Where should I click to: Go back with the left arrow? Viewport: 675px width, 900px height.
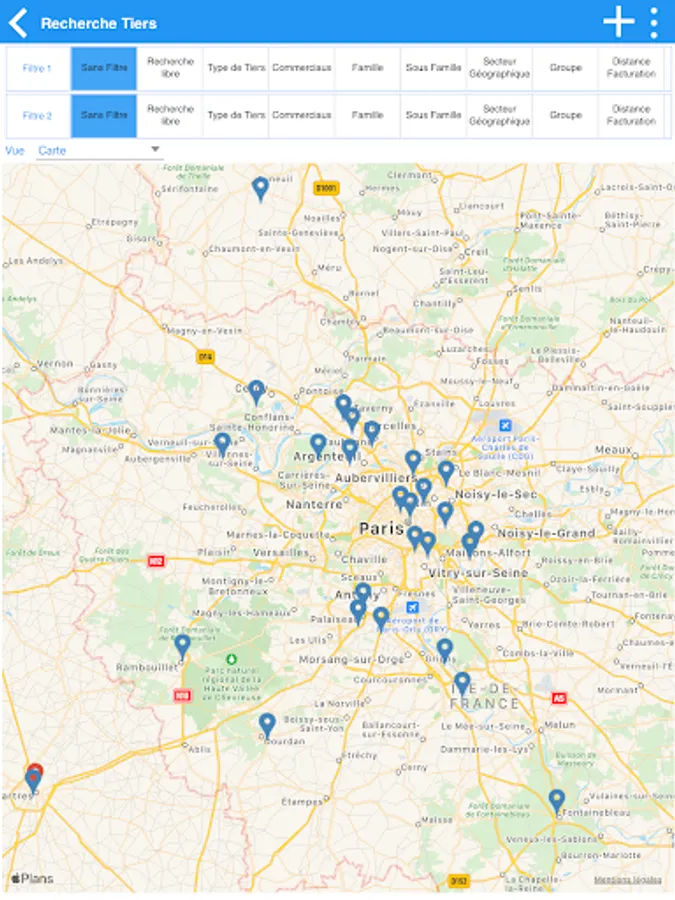(18, 23)
